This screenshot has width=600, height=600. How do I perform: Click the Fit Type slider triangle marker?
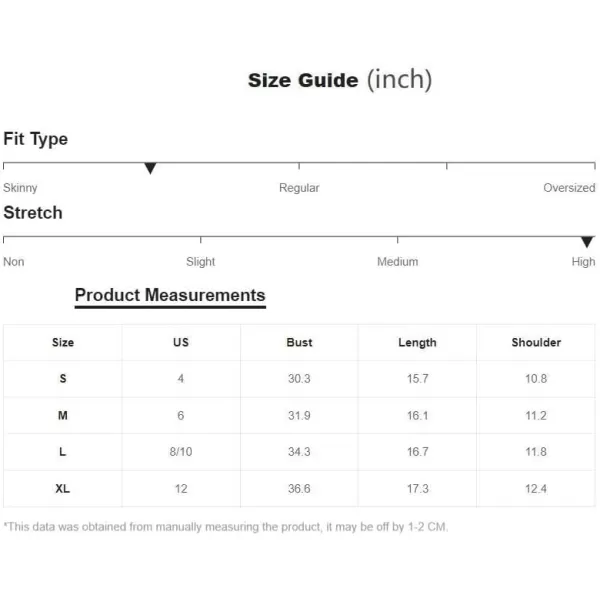(150, 168)
